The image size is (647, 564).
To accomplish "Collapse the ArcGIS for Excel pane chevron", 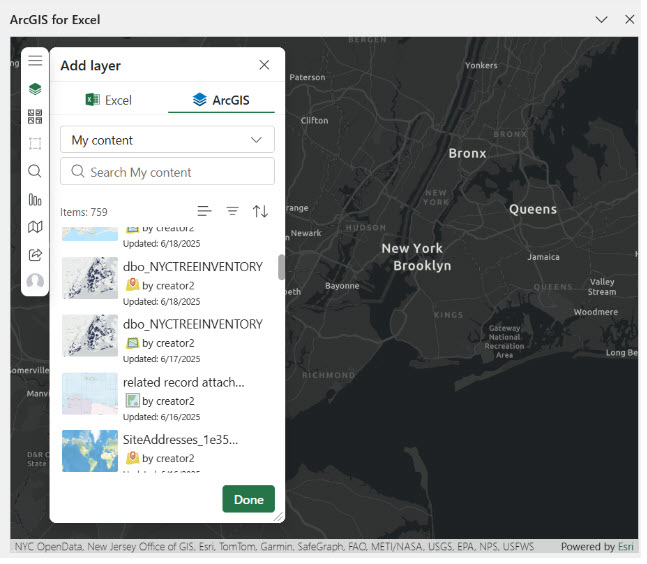I will 602,19.
